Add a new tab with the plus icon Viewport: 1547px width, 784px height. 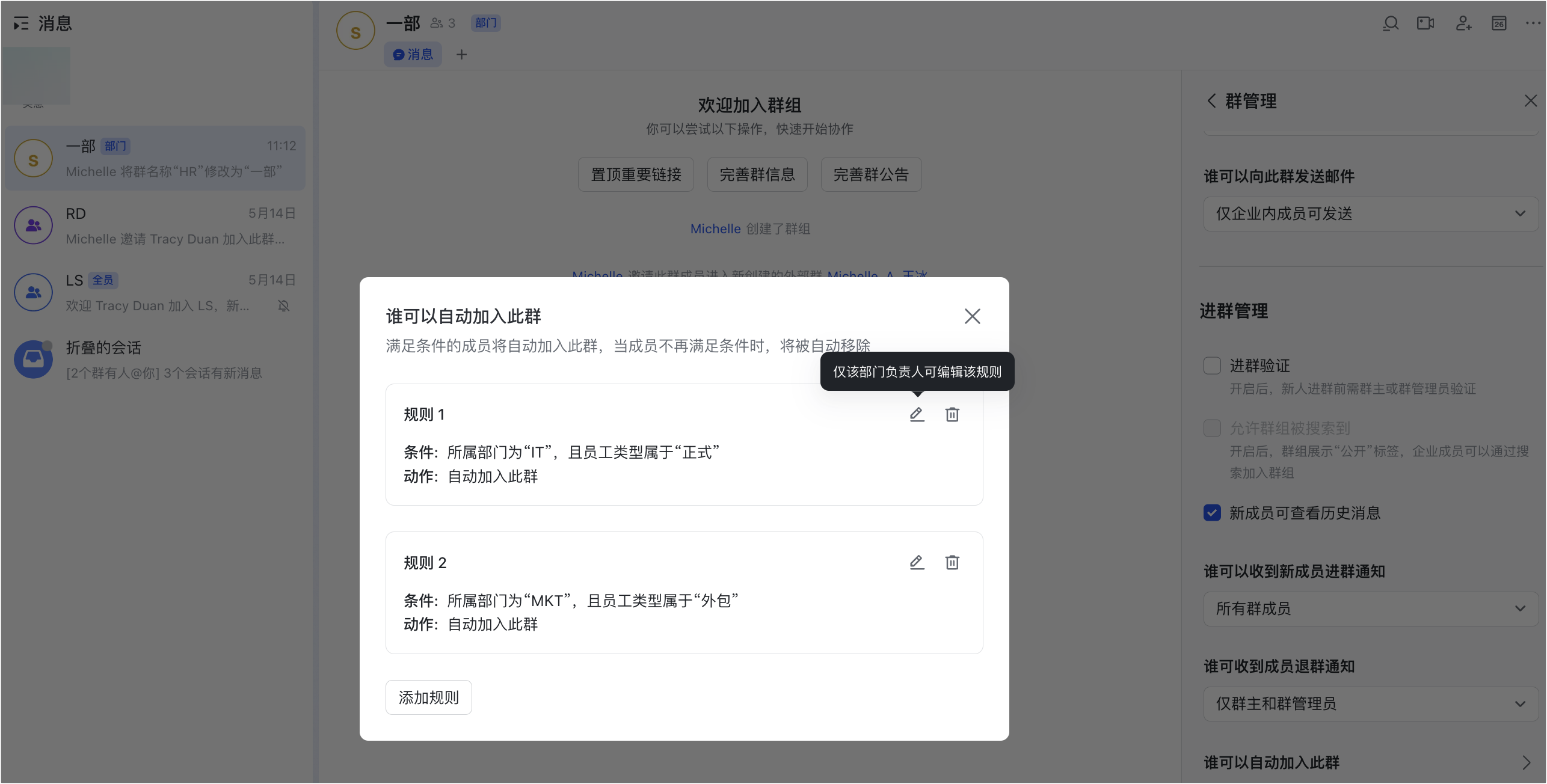pyautogui.click(x=461, y=55)
